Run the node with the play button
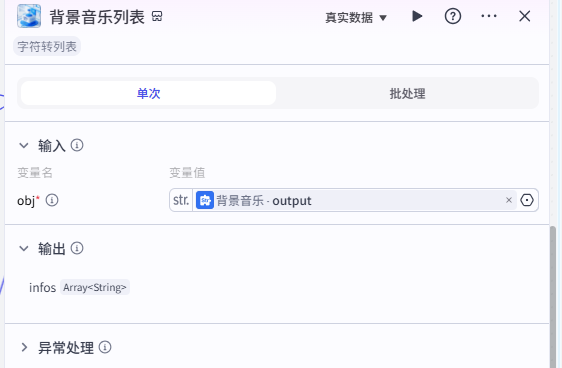 (417, 16)
